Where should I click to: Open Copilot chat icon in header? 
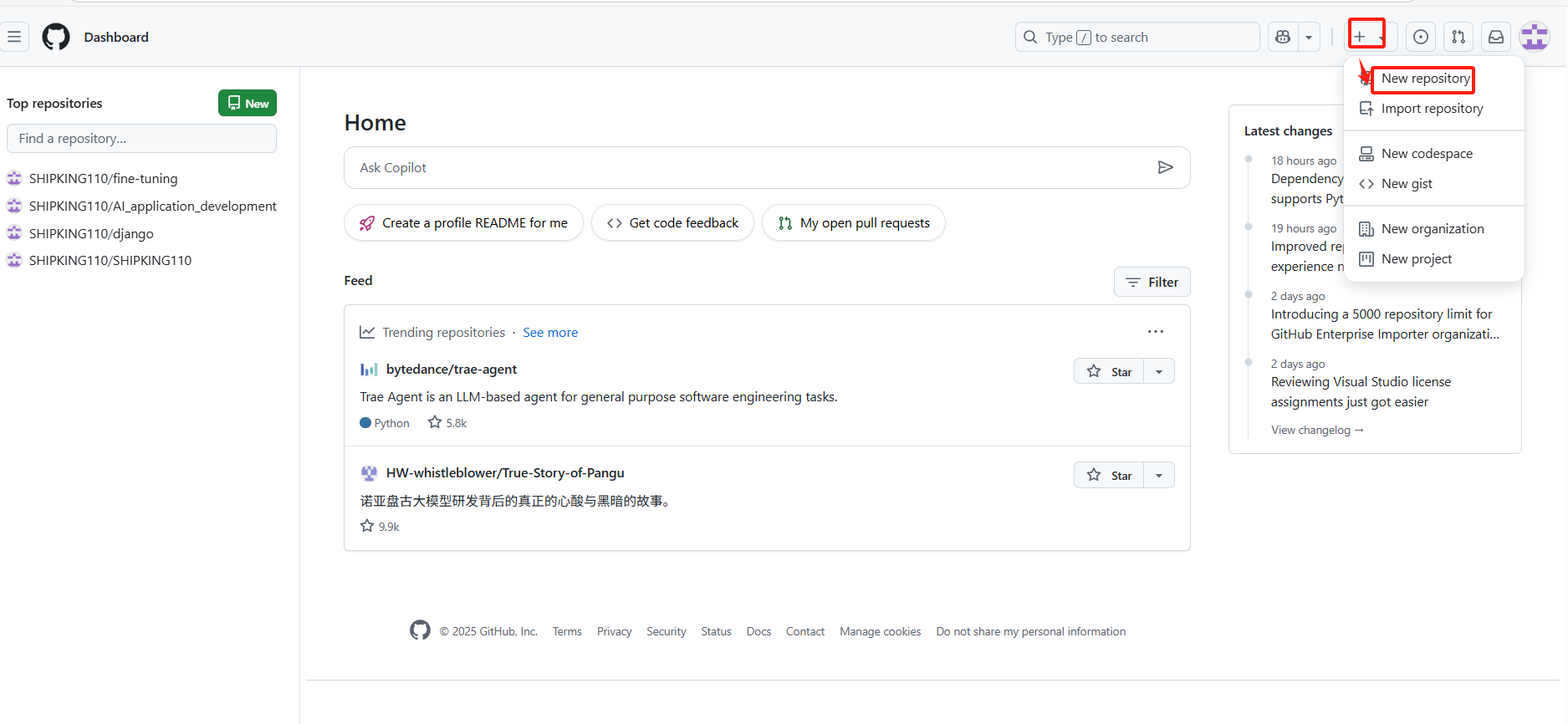coord(1283,37)
